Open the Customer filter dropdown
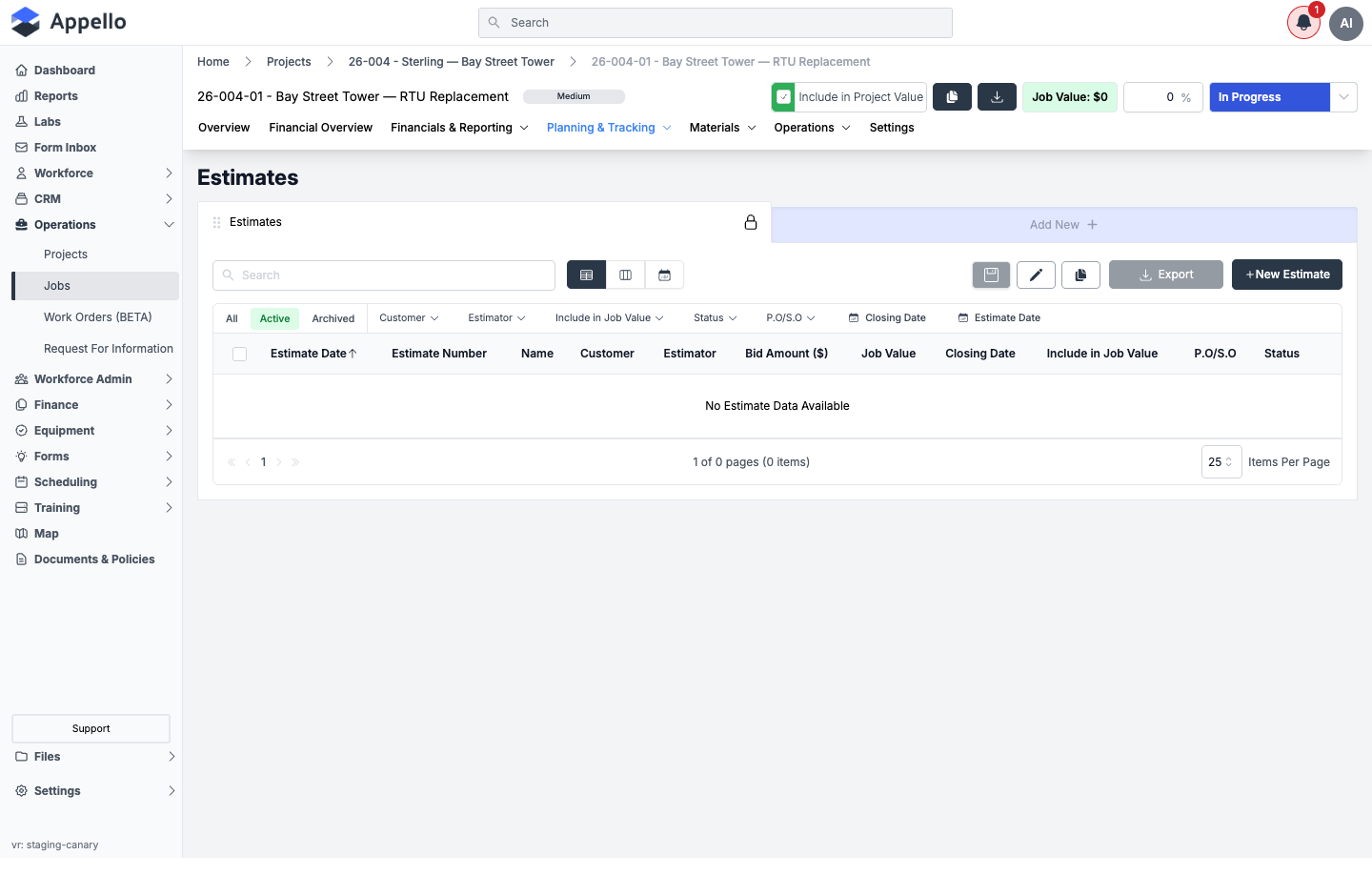The image size is (1372, 875). pyautogui.click(x=409, y=318)
